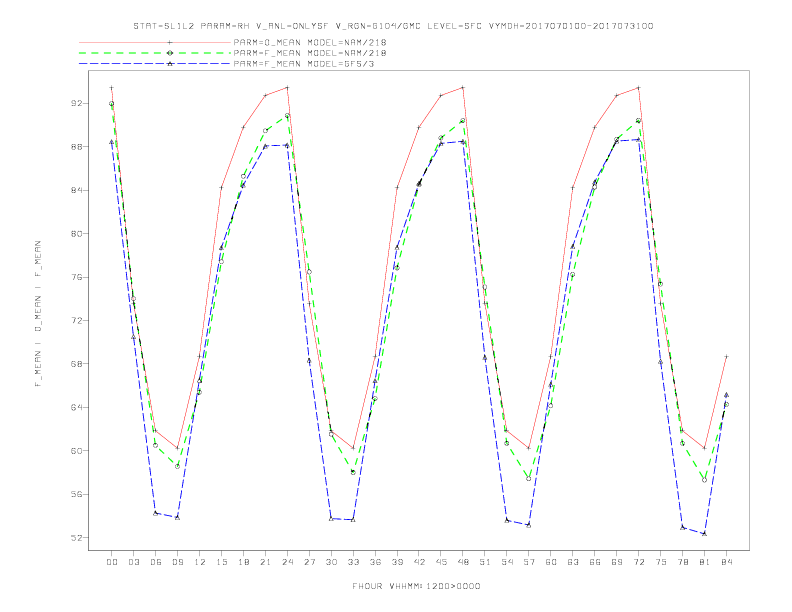Click x-axis forecast hour label 60

[x=551, y=562]
